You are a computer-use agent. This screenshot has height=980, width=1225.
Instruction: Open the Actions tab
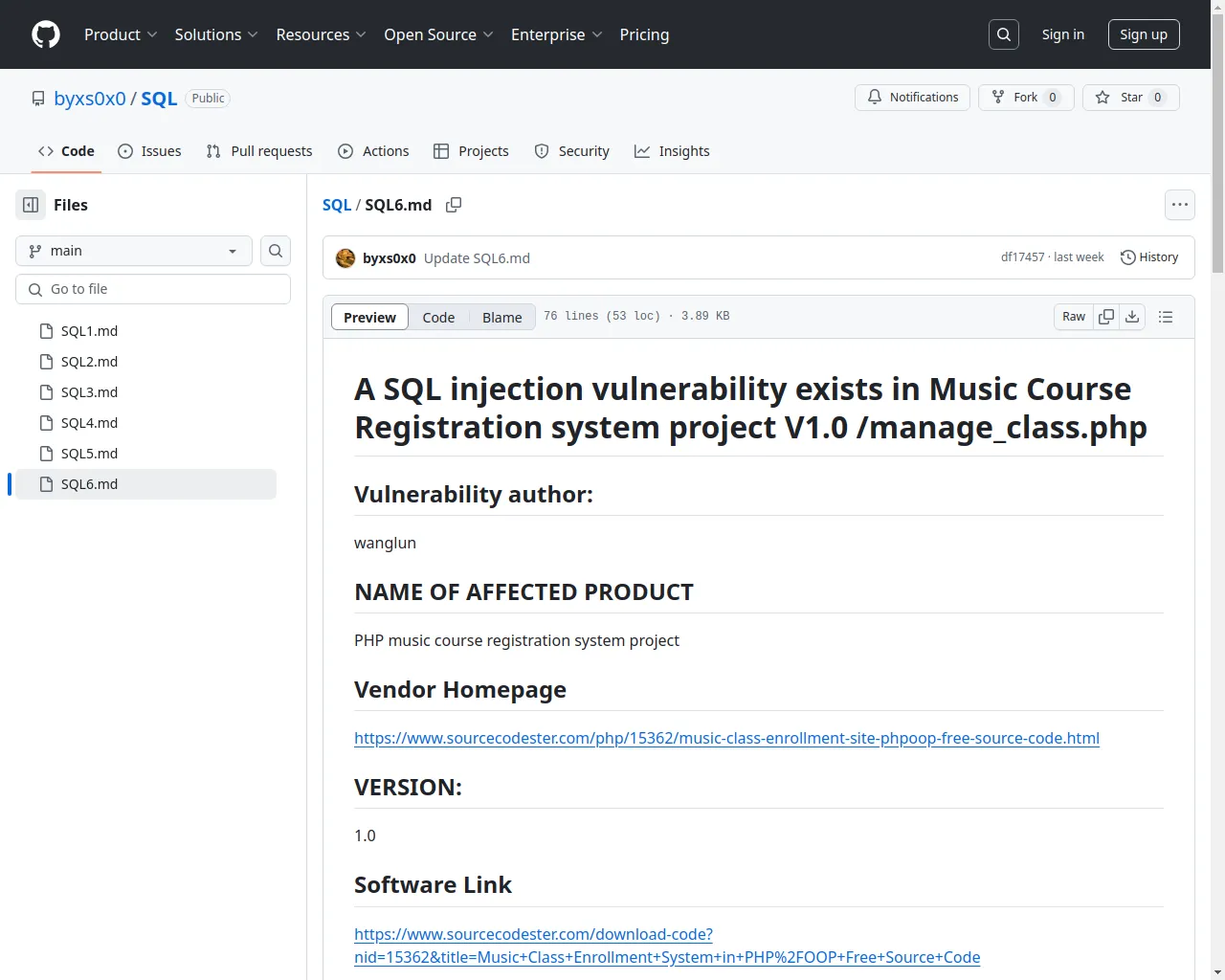373,151
